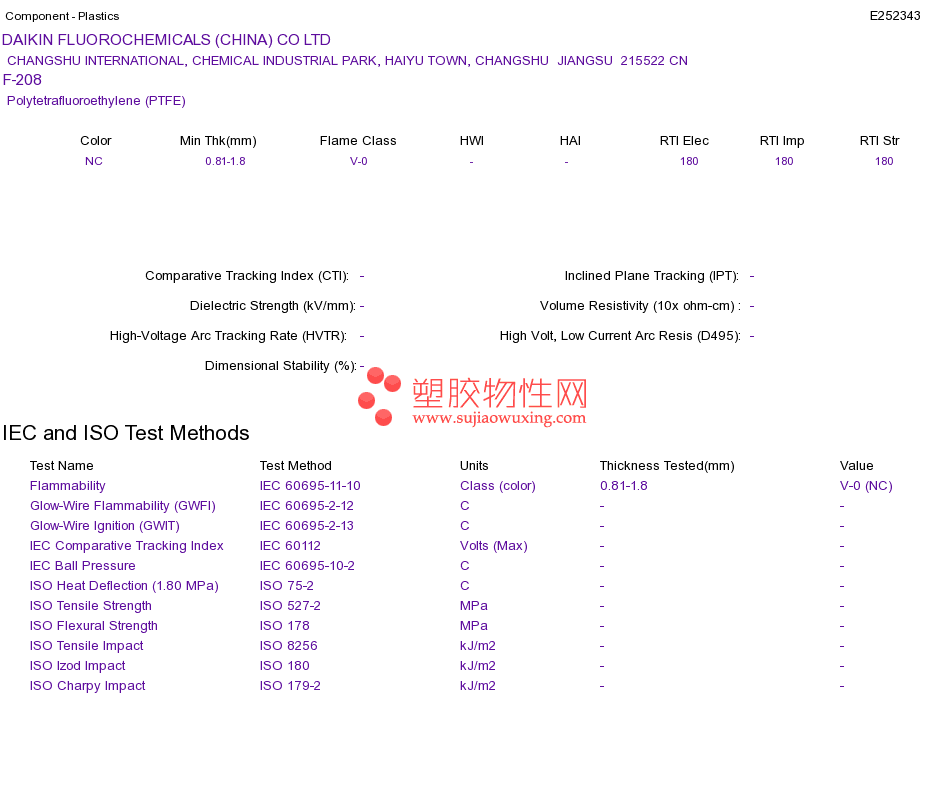Screen dimensions: 950x800
Task: Click Dimensional Stability (%) label
Action: pos(281,365)
